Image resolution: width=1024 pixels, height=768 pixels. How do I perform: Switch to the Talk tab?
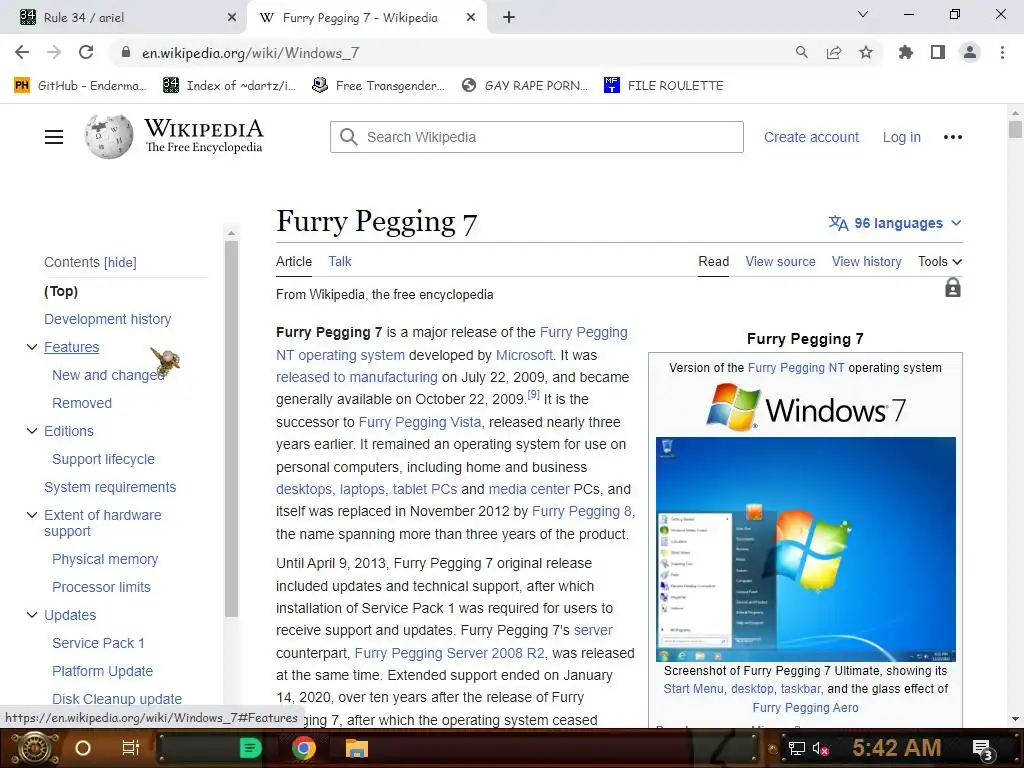(340, 261)
